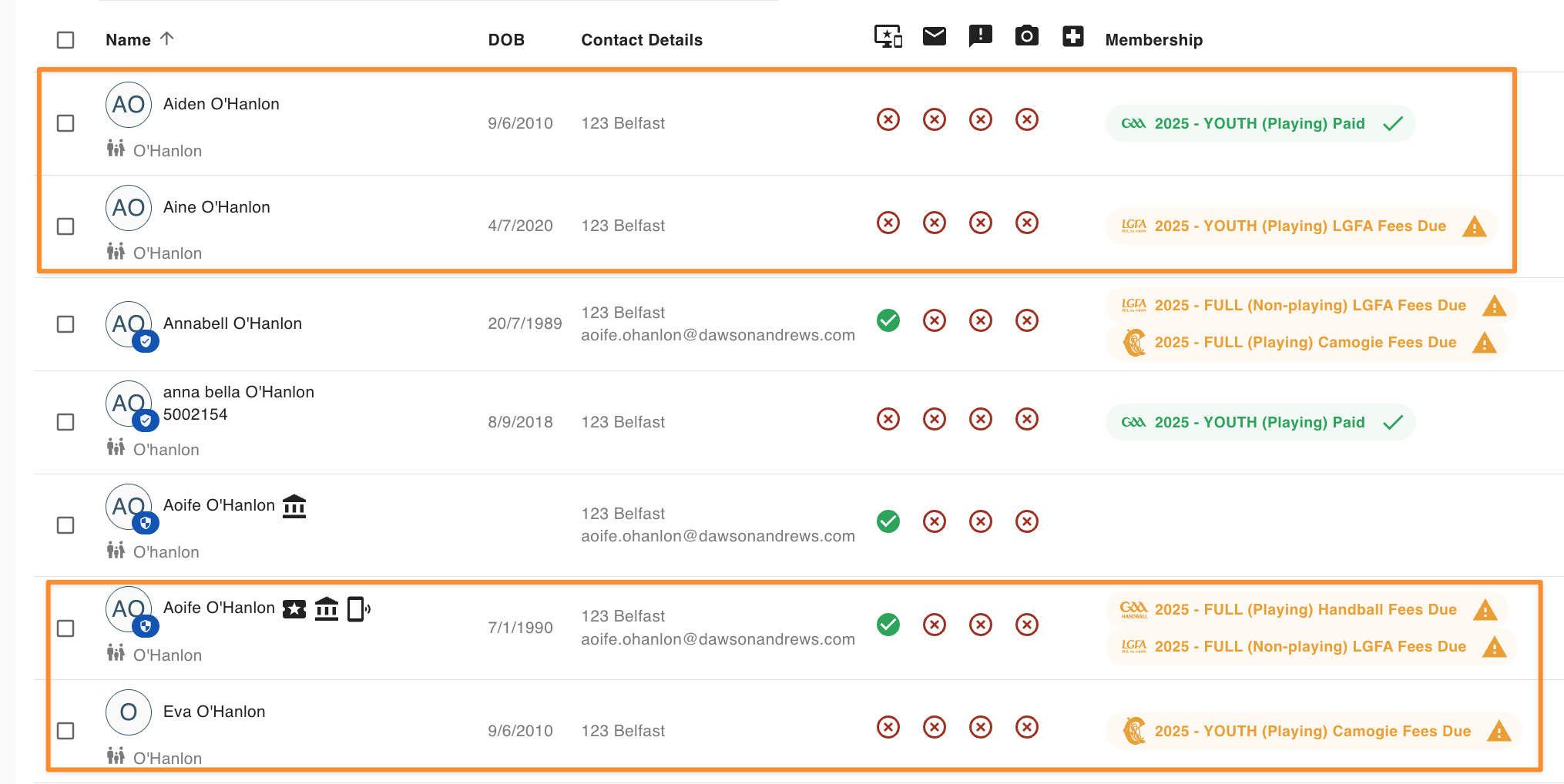Screen dimensions: 1564x784
Task: Click warning triangle on Eva's Camogie Fees Due
Action: [x=1499, y=731]
